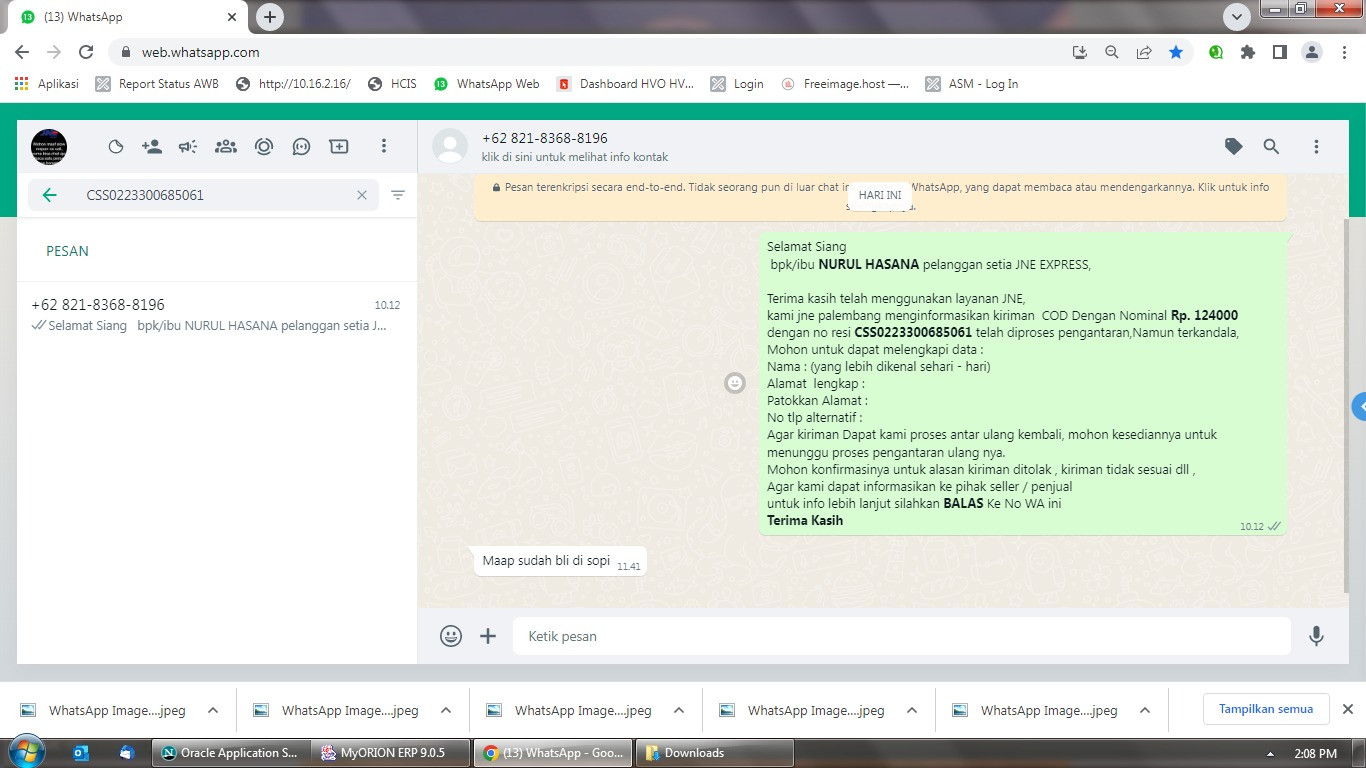Click the label tag icon in chat header

coord(1234,147)
